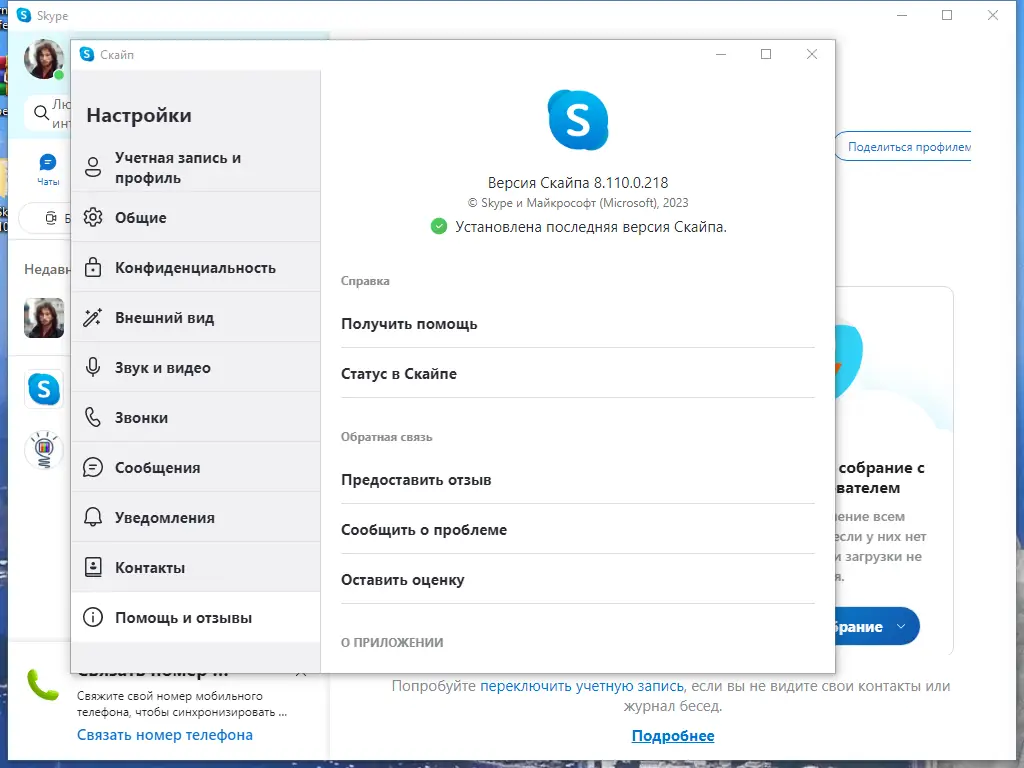
Task: Maximize the Скайп settings window
Action: tap(766, 54)
